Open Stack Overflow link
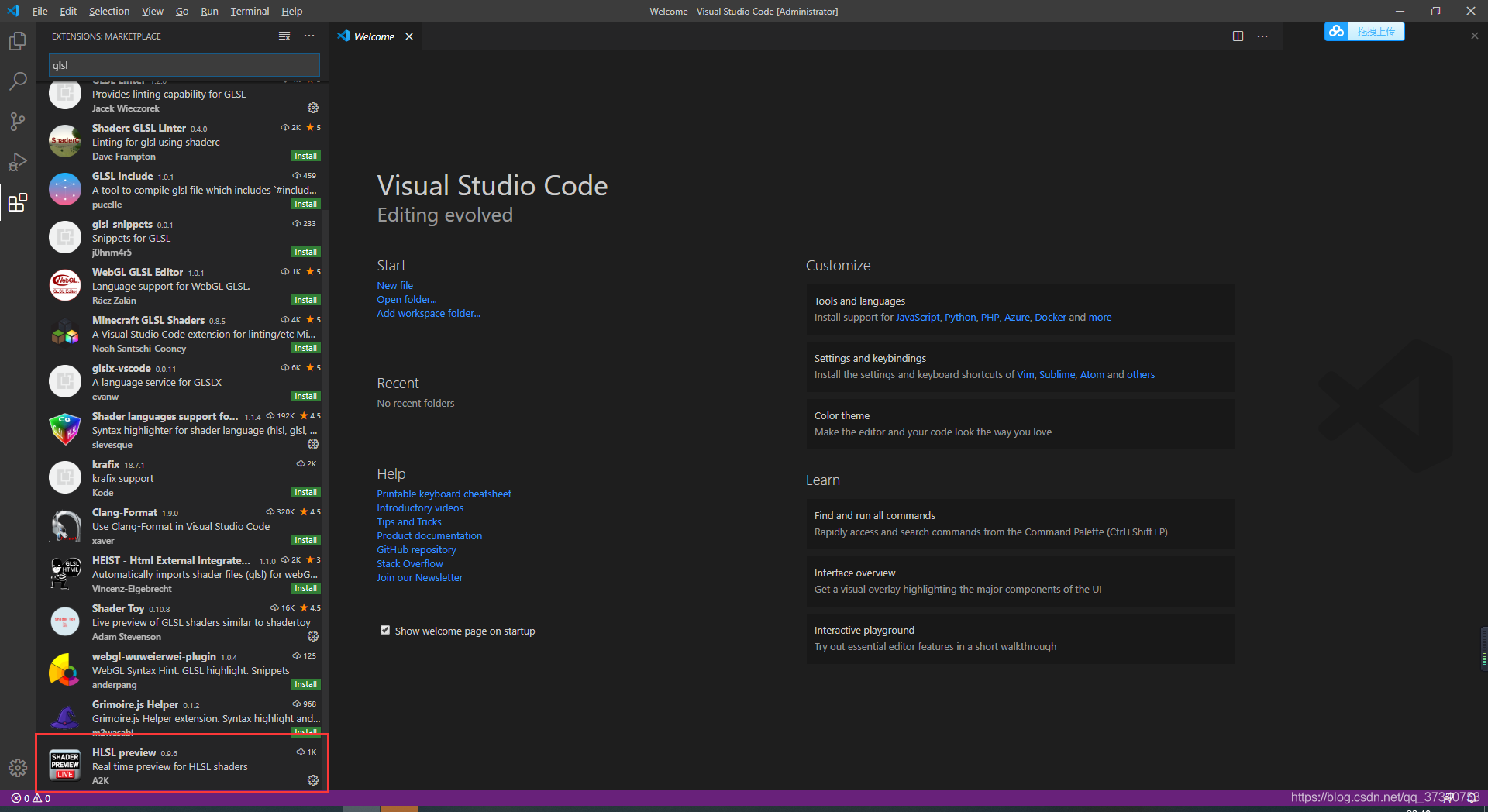 (x=410, y=563)
